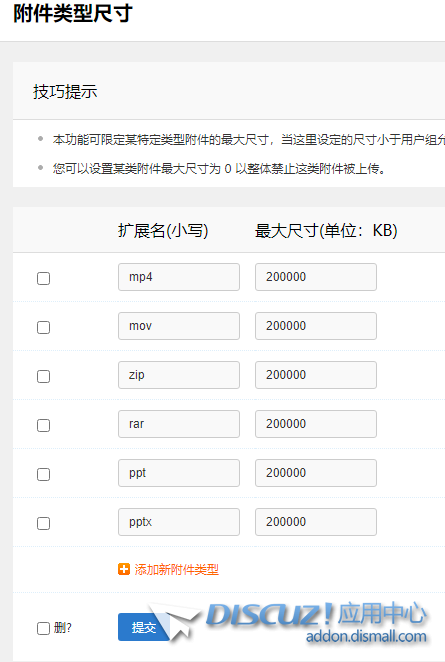Viewport: 445px width, 662px height.
Task: Click the max size field for pptx
Action: point(316,522)
